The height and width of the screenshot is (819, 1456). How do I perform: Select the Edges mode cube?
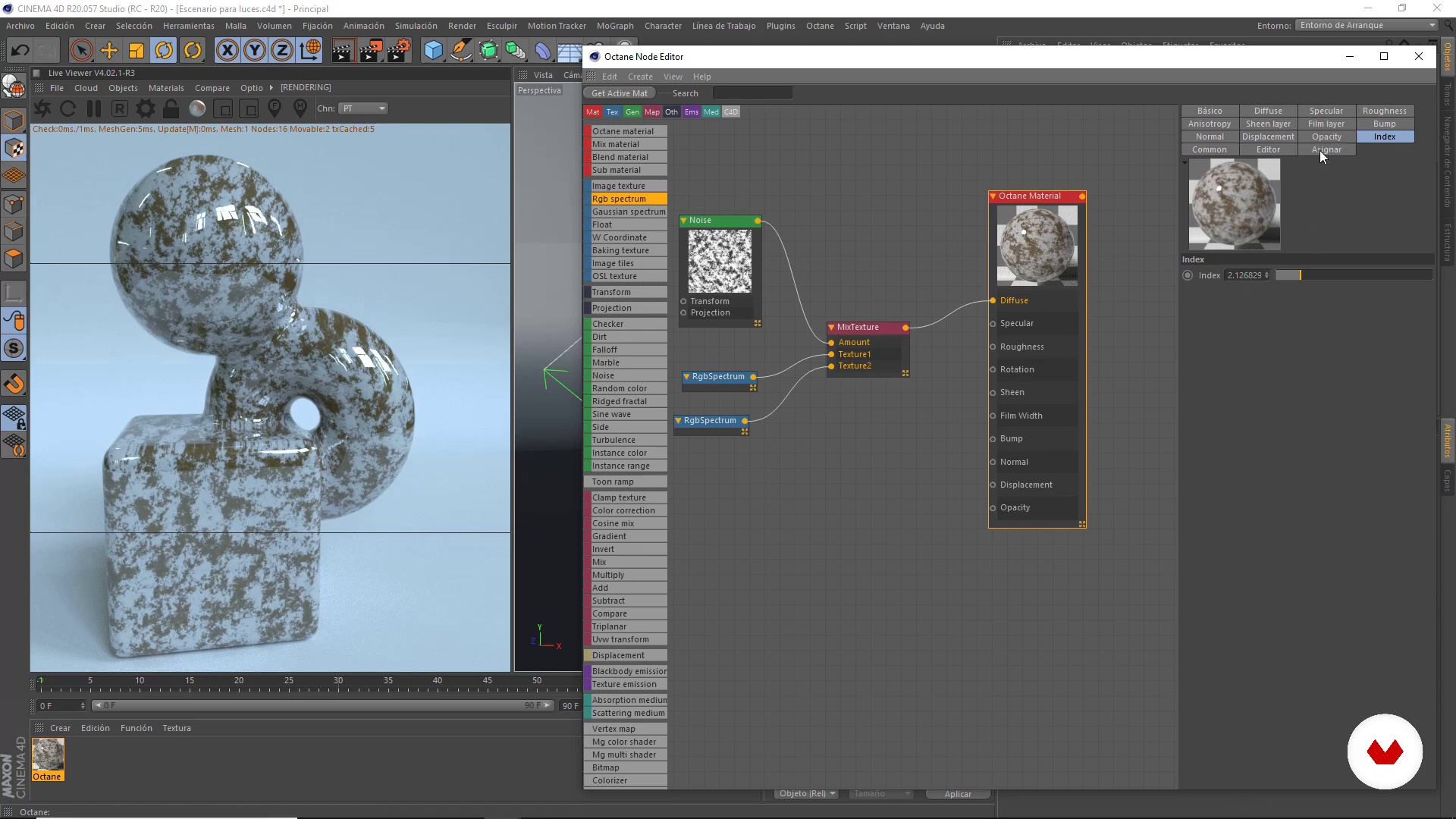pyautogui.click(x=14, y=231)
